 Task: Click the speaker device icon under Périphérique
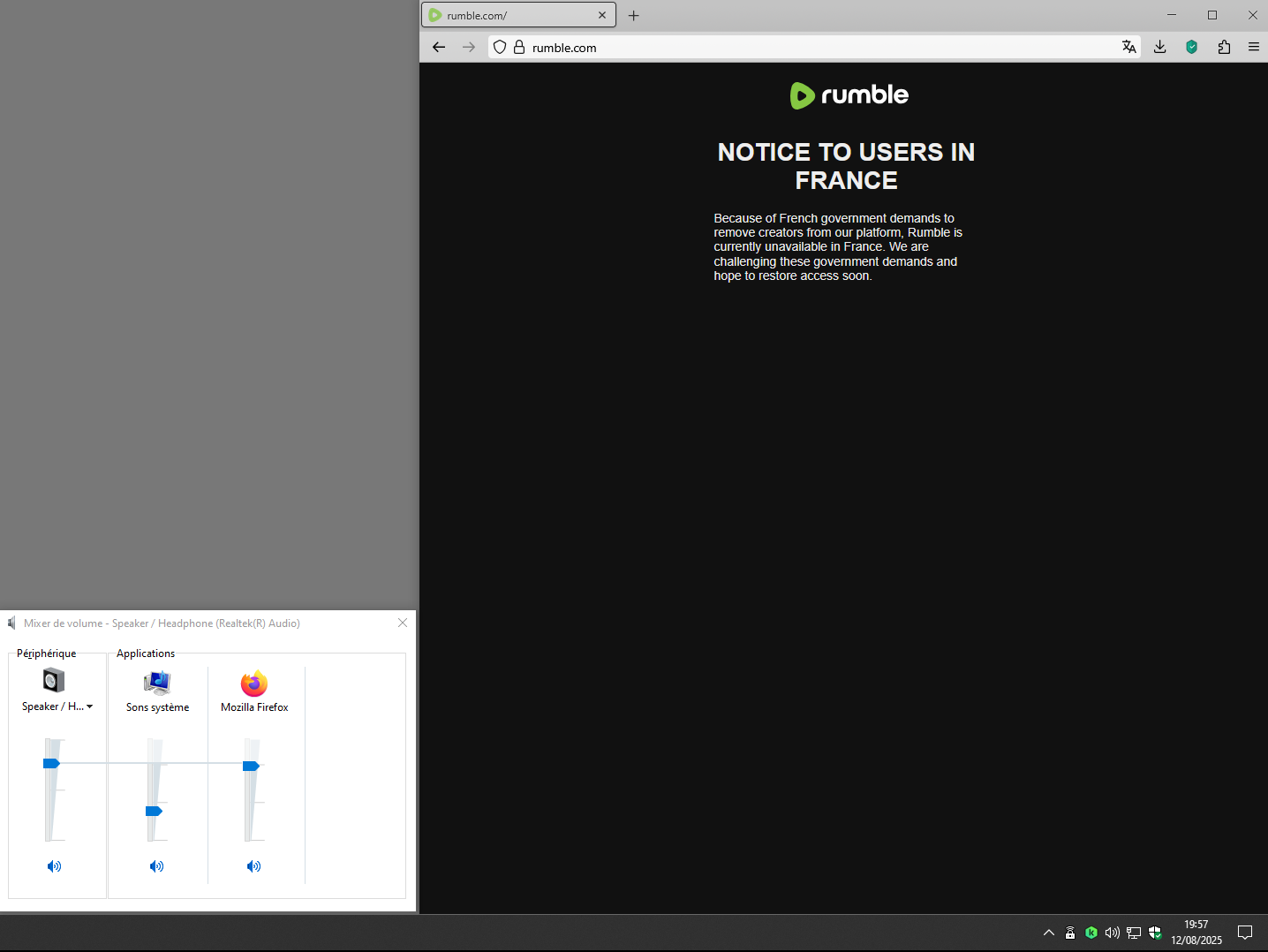[x=54, y=681]
